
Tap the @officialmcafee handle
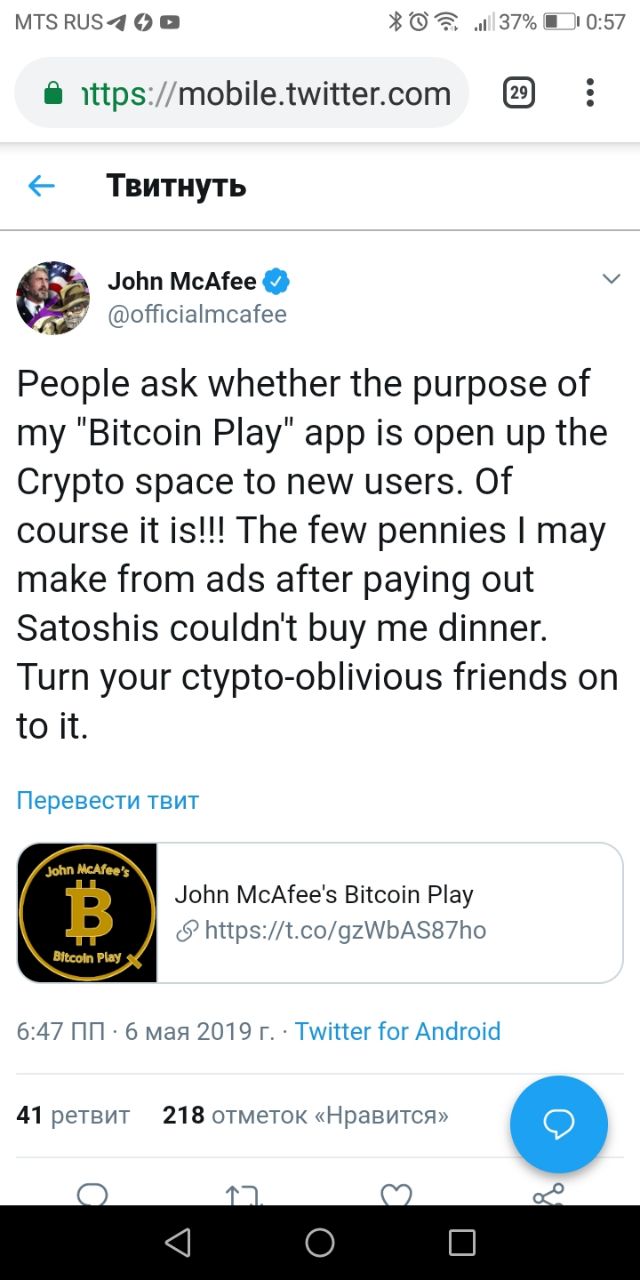pos(197,314)
